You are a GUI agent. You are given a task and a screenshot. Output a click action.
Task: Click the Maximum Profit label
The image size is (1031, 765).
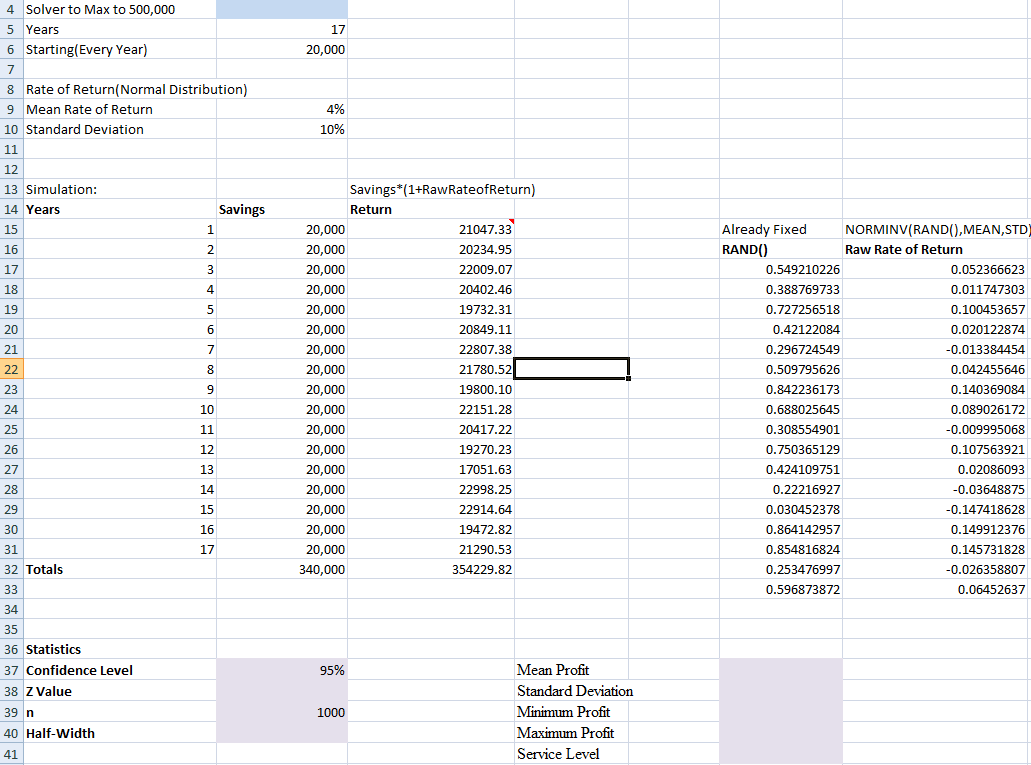coord(565,733)
